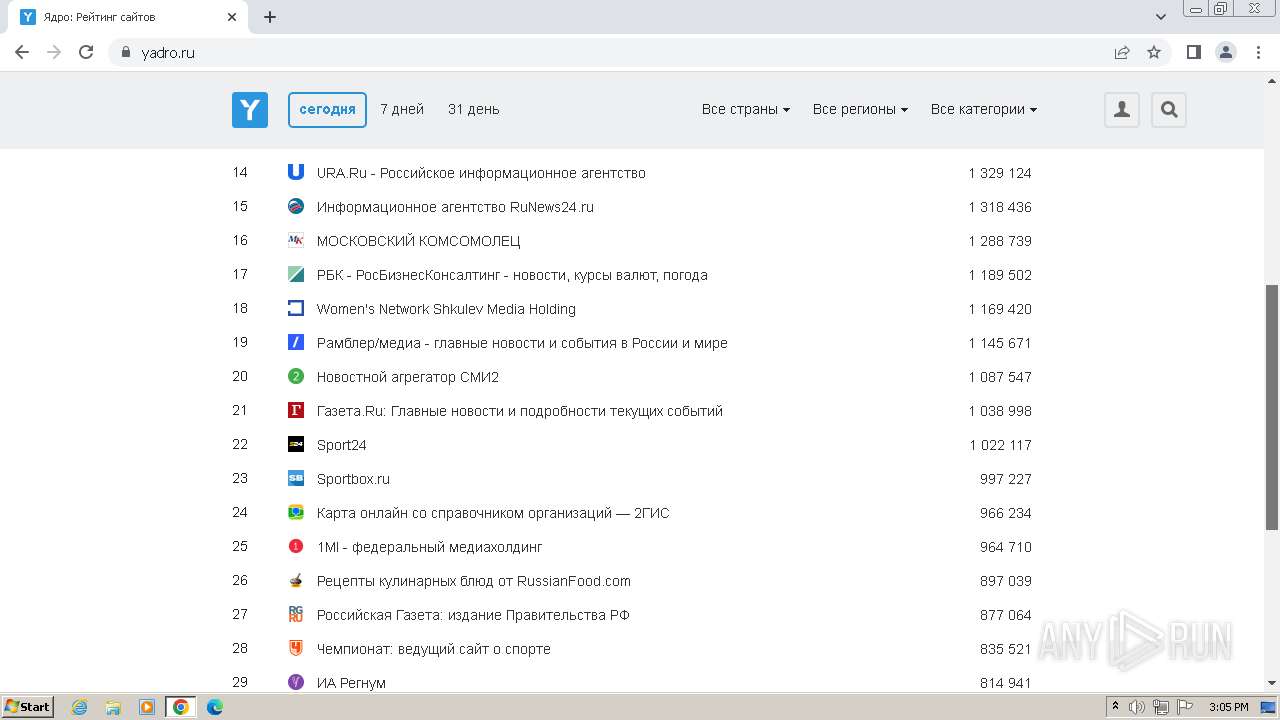Reload the page in Chrome

point(86,52)
